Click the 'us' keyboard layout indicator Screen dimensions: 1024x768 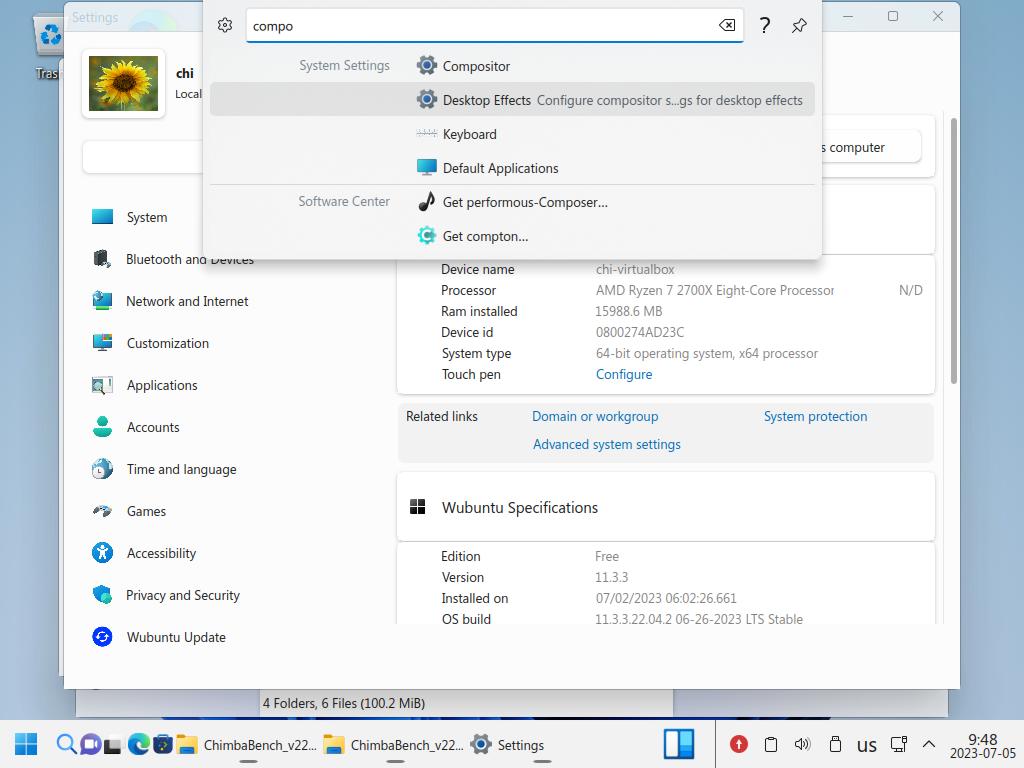coord(867,744)
